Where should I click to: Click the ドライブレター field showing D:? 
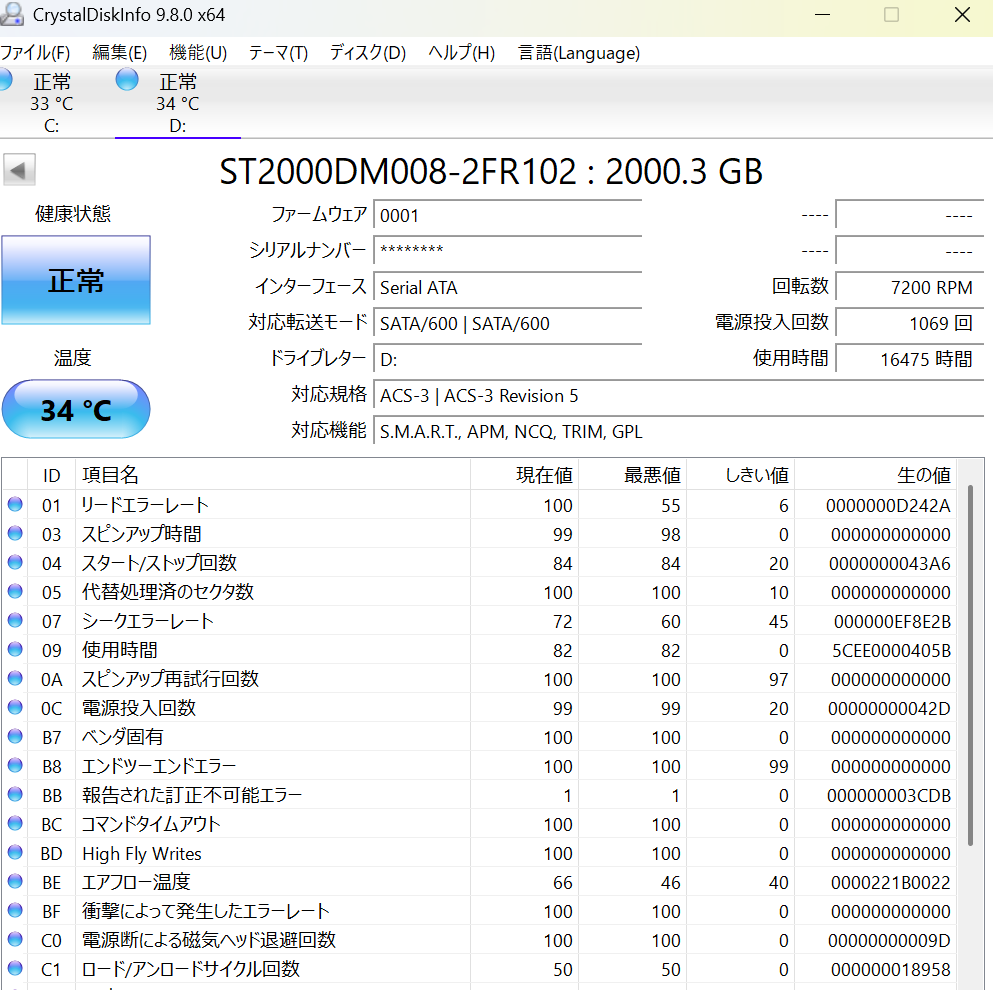click(x=508, y=359)
